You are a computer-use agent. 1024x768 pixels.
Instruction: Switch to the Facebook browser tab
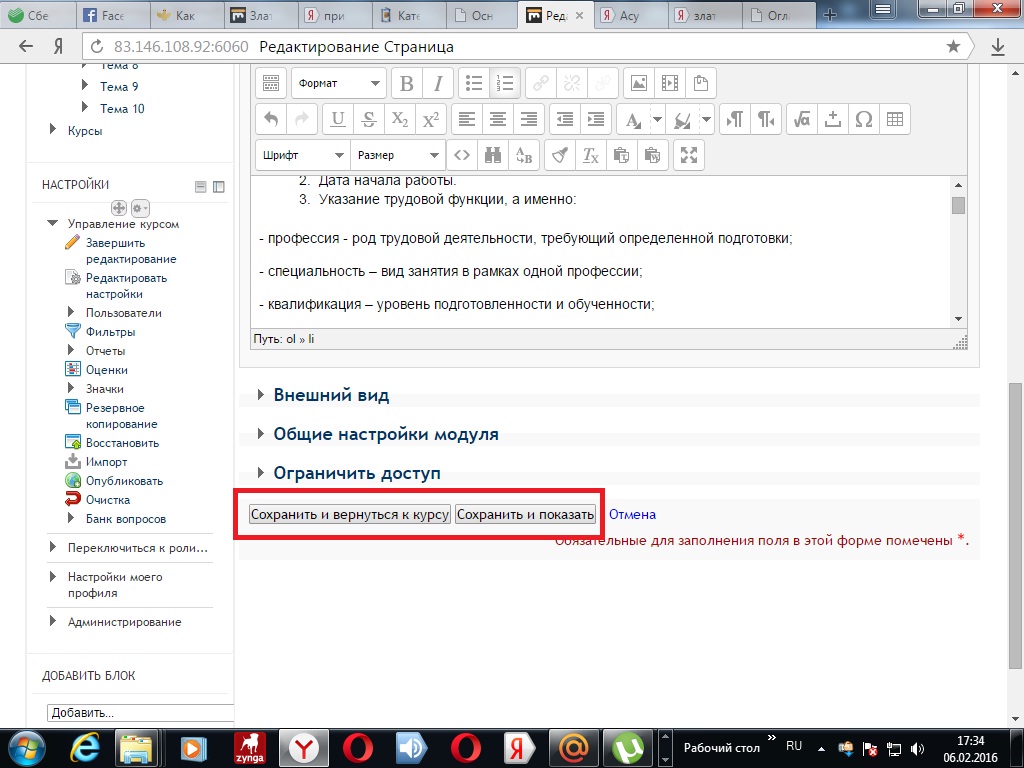112,15
